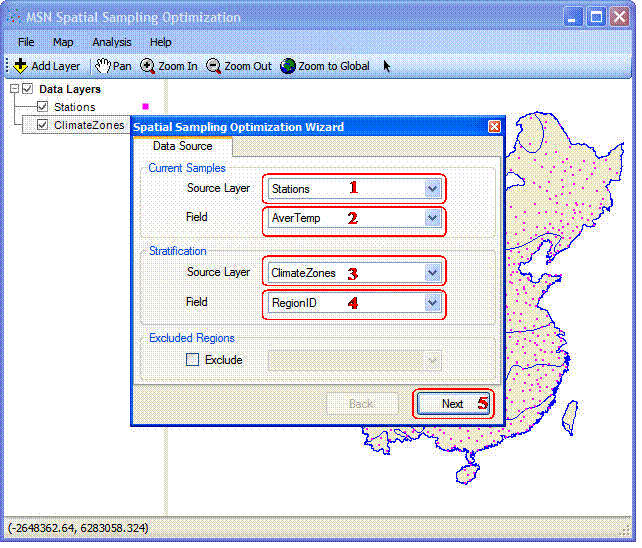Click the Current Samples group label

[x=187, y=168]
